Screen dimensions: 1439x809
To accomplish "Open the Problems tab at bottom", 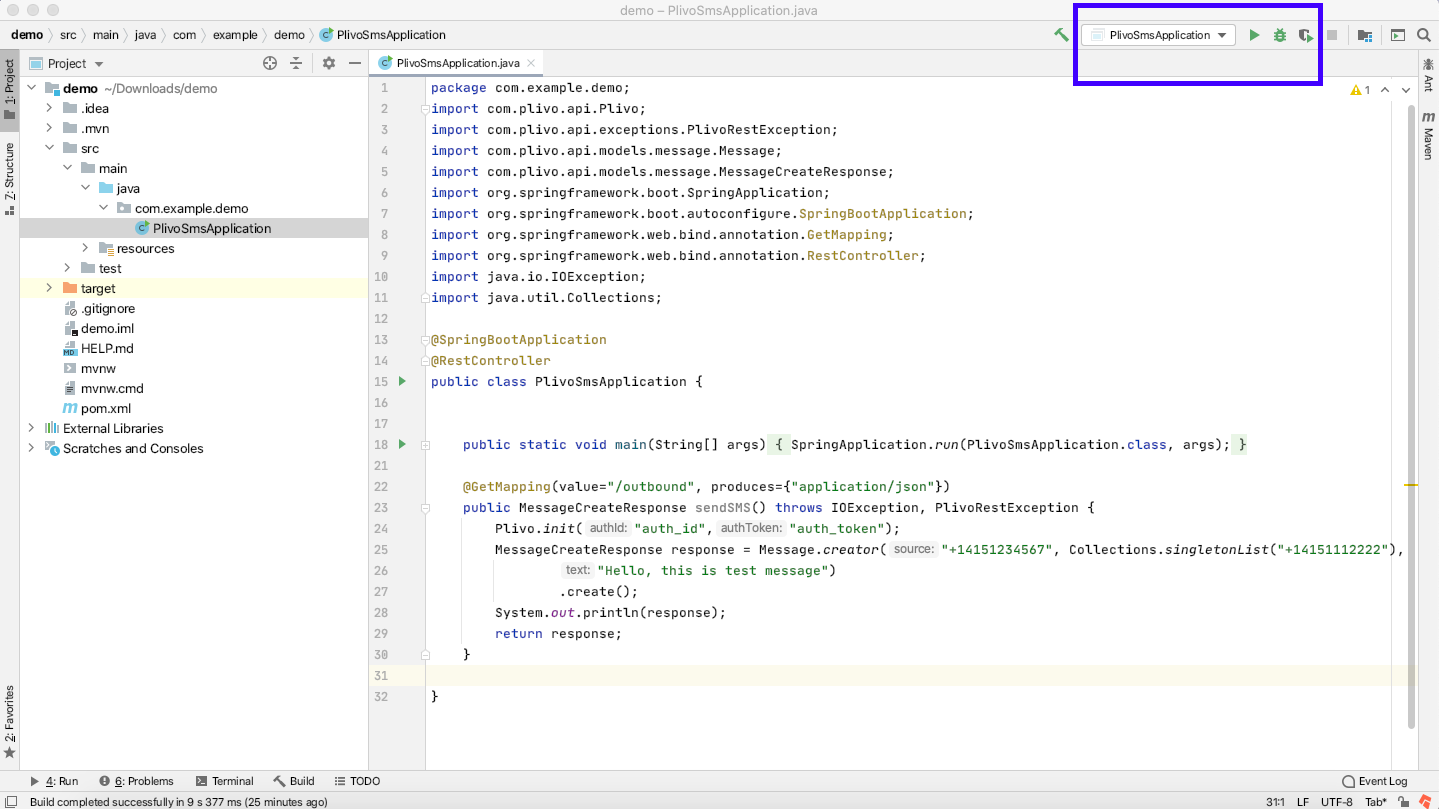I will point(137,781).
